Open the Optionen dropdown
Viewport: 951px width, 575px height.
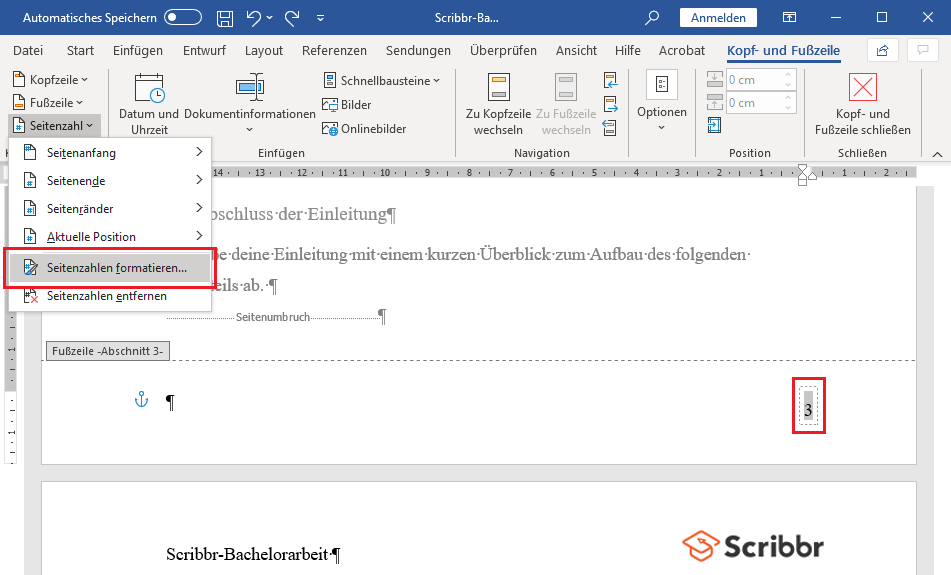point(662,102)
